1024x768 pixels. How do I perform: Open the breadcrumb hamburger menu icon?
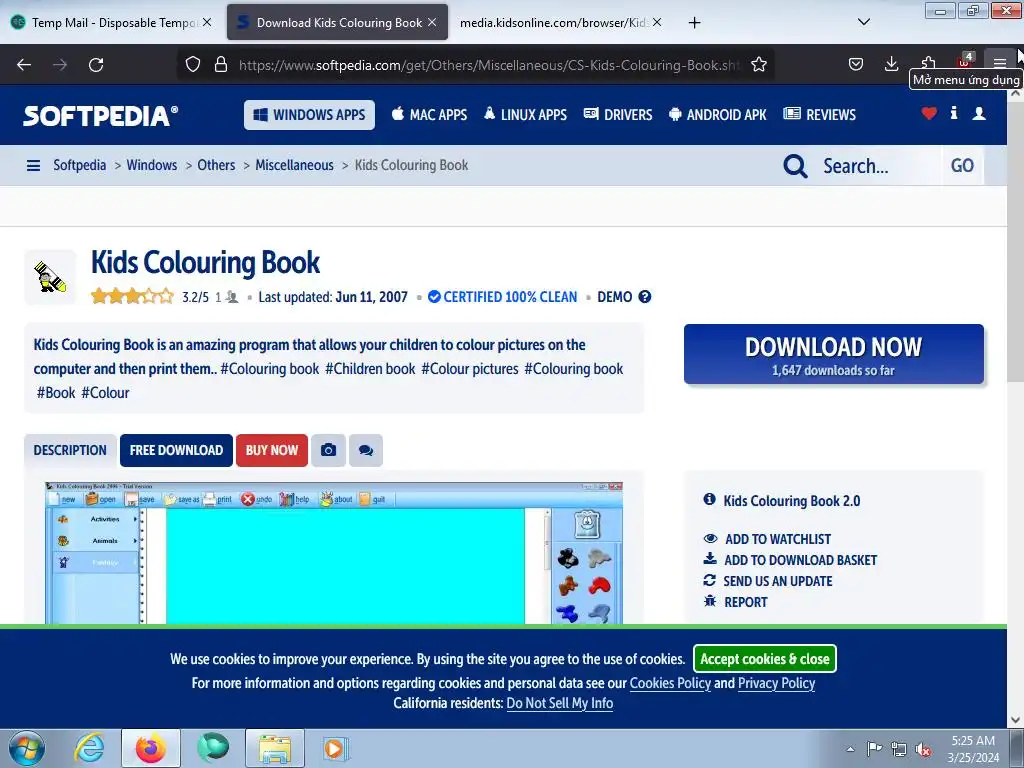(33, 166)
